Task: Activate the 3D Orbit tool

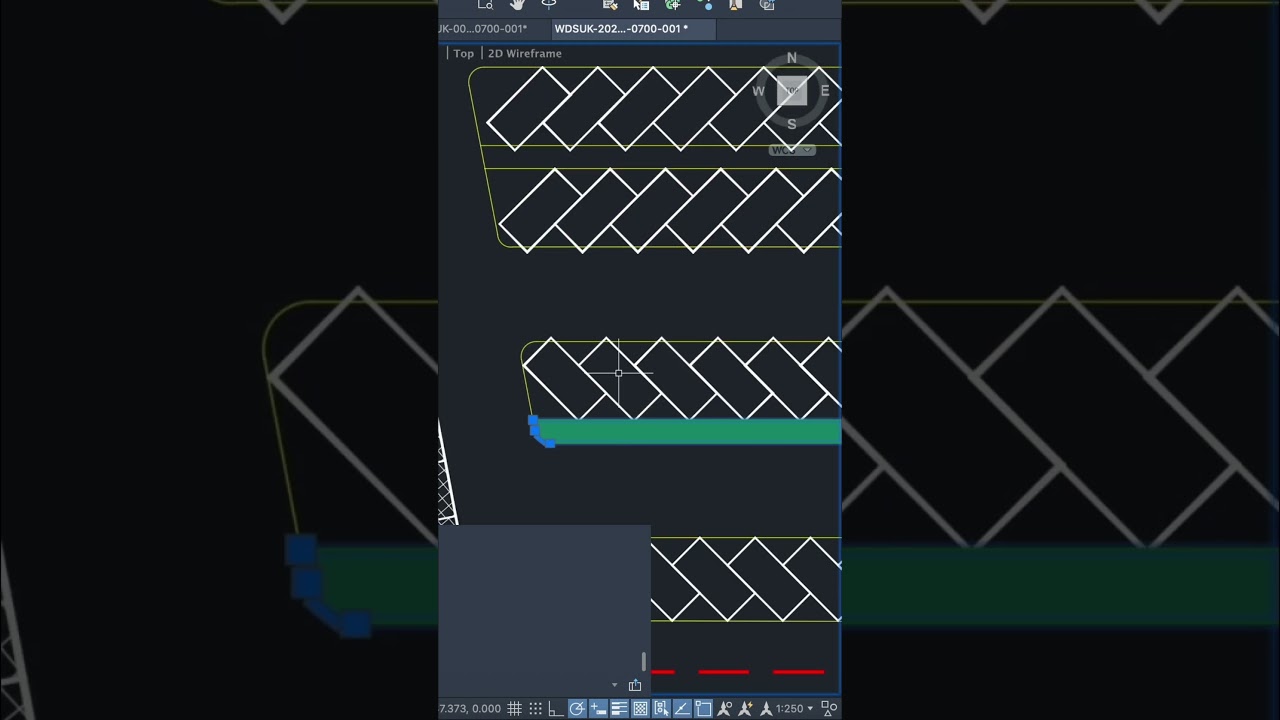Action: tap(549, 5)
